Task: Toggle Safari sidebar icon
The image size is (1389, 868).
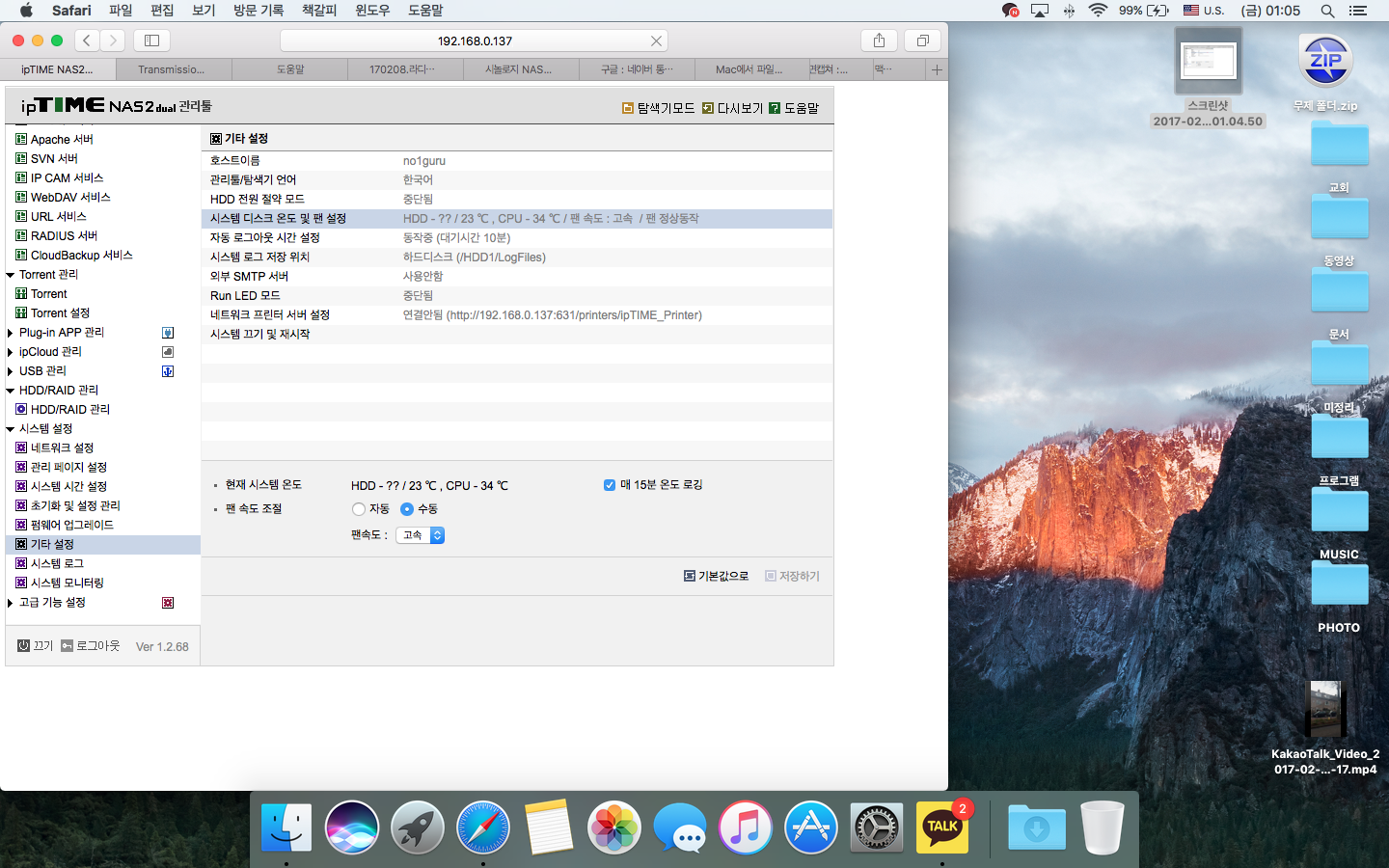Action: tap(151, 41)
